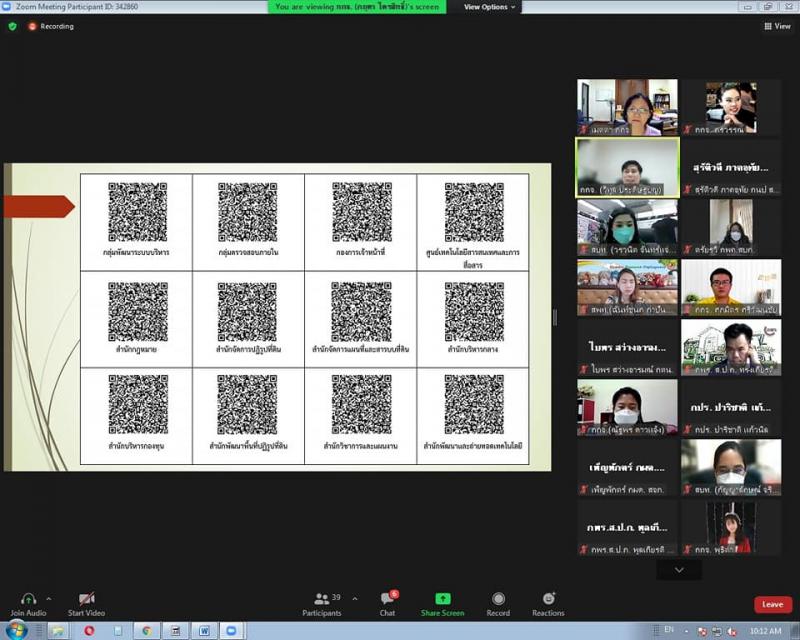The width and height of the screenshot is (800, 640).
Task: Switch to Microsoft Word in the taskbar
Action: (x=205, y=631)
